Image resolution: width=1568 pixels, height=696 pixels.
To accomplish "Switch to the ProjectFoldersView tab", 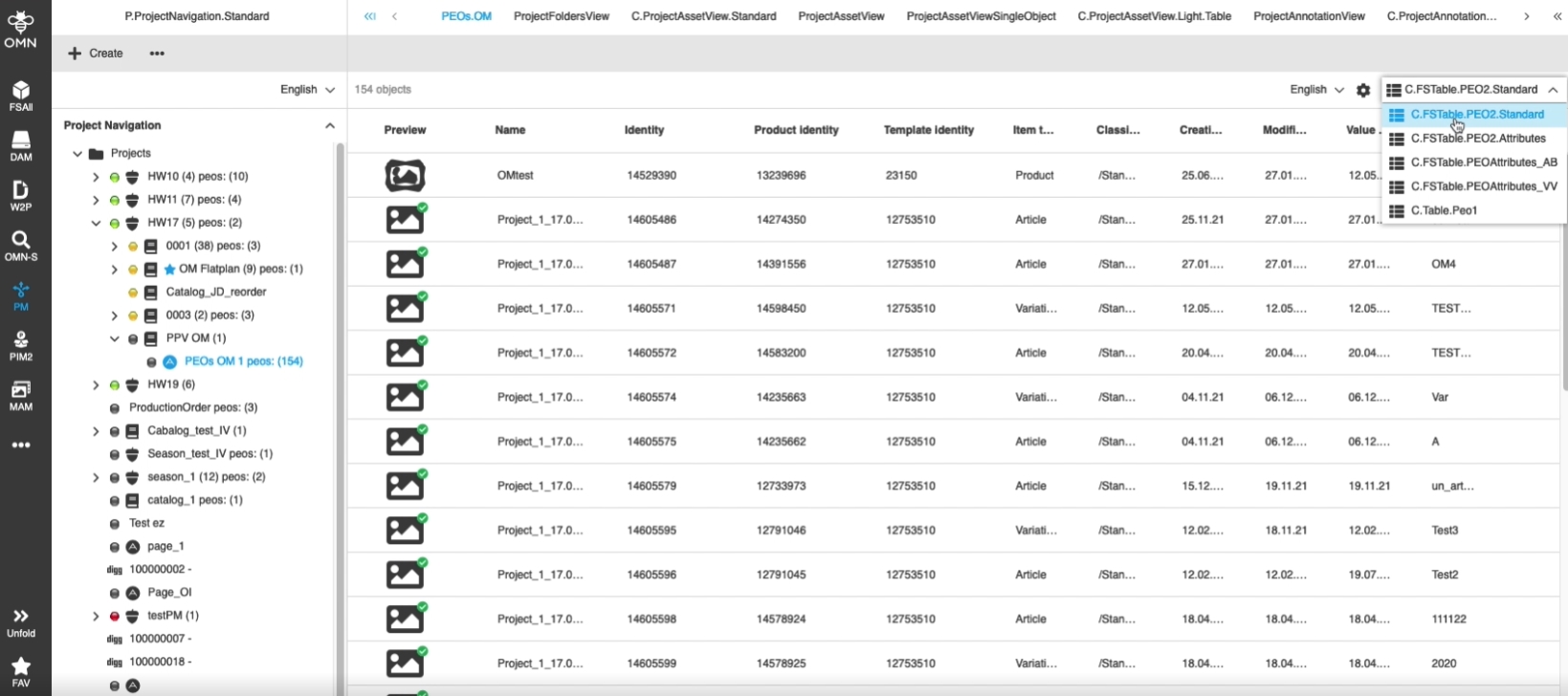I will [561, 16].
